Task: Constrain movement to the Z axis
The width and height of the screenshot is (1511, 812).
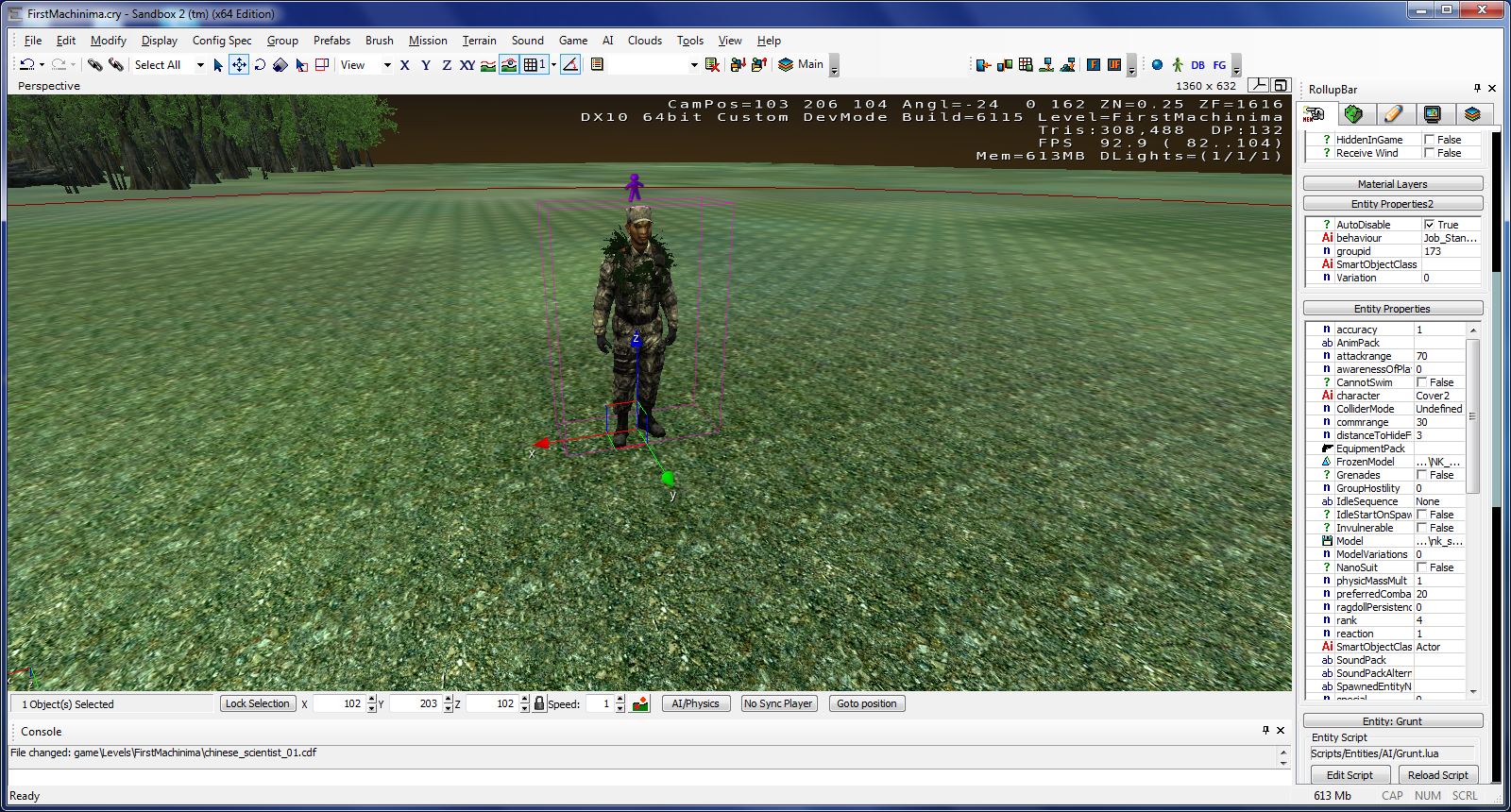Action: tap(447, 65)
